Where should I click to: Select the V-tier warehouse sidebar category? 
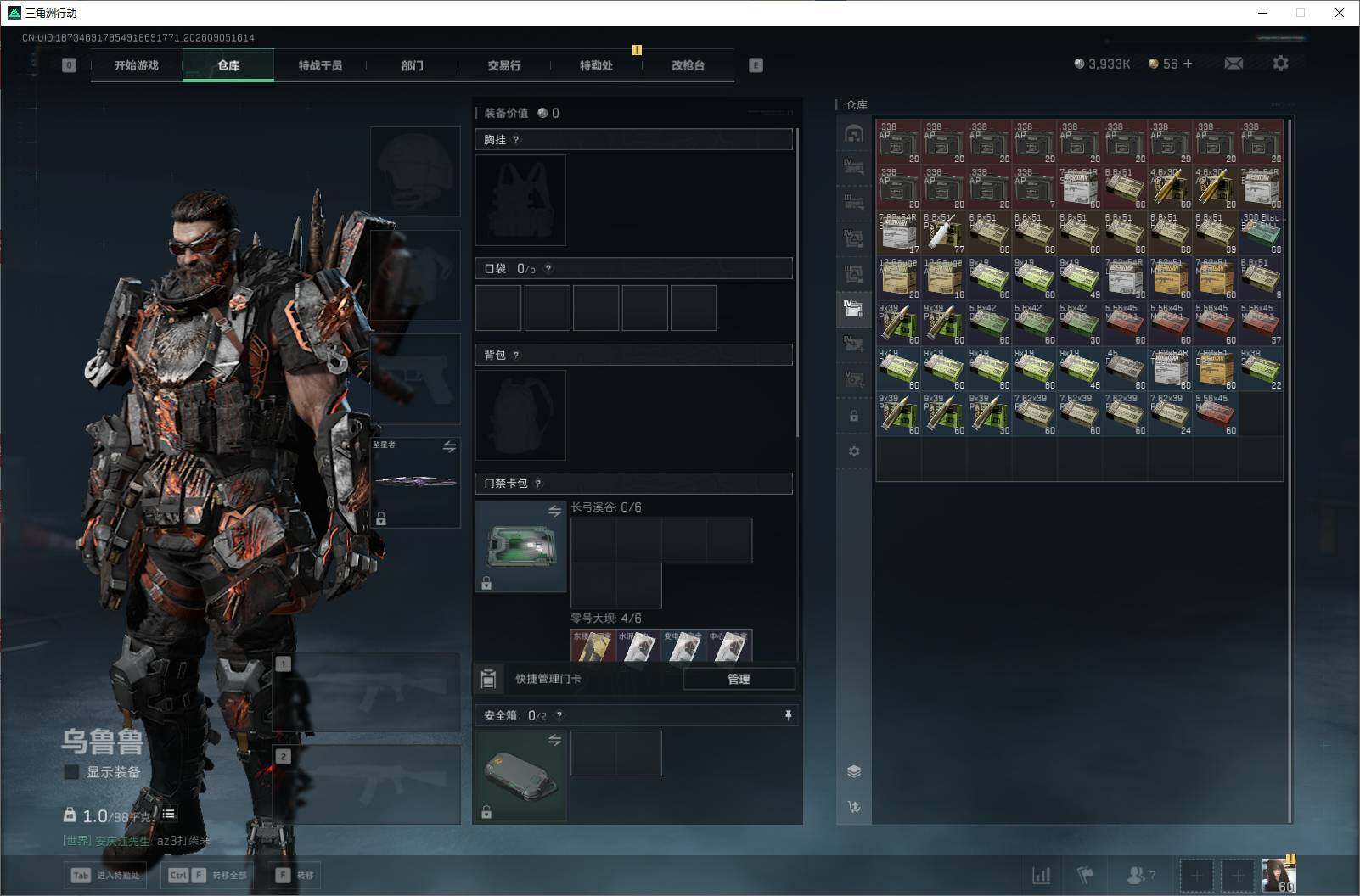click(854, 378)
